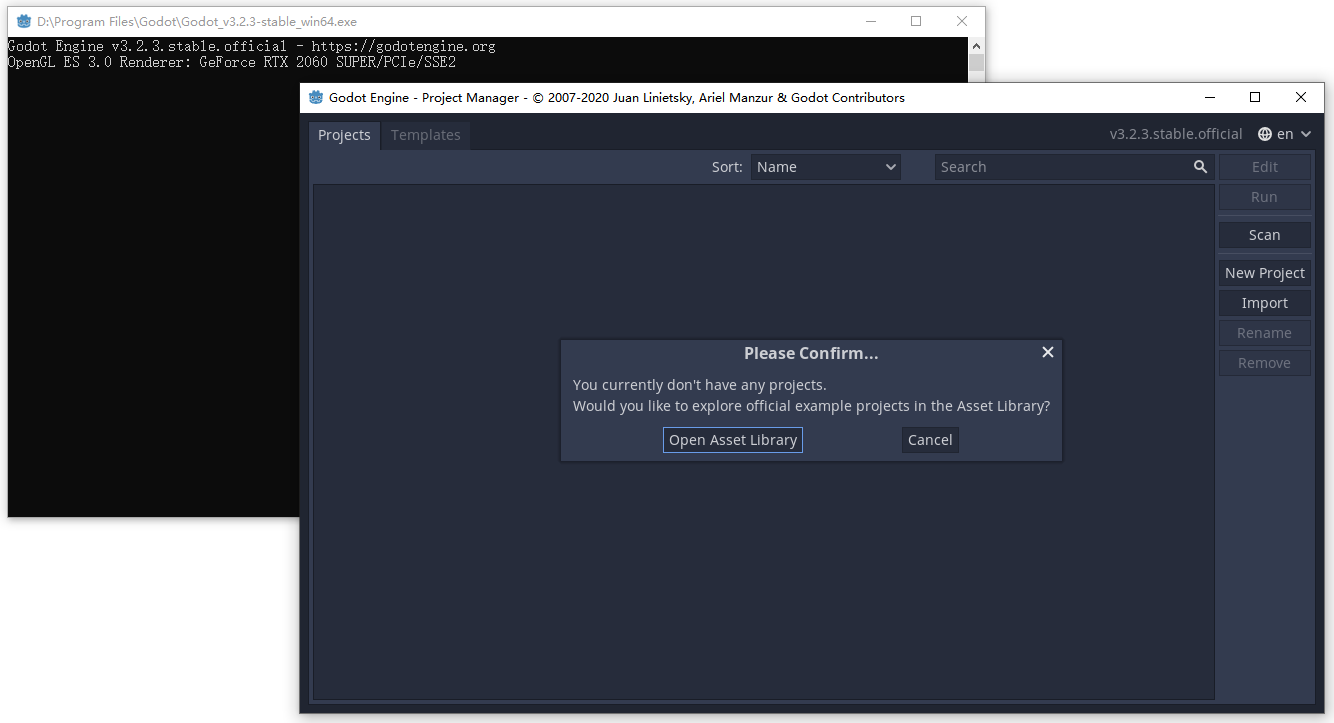The image size is (1334, 723).
Task: Close the Please Confirm dialog with X
Action: tap(1048, 352)
